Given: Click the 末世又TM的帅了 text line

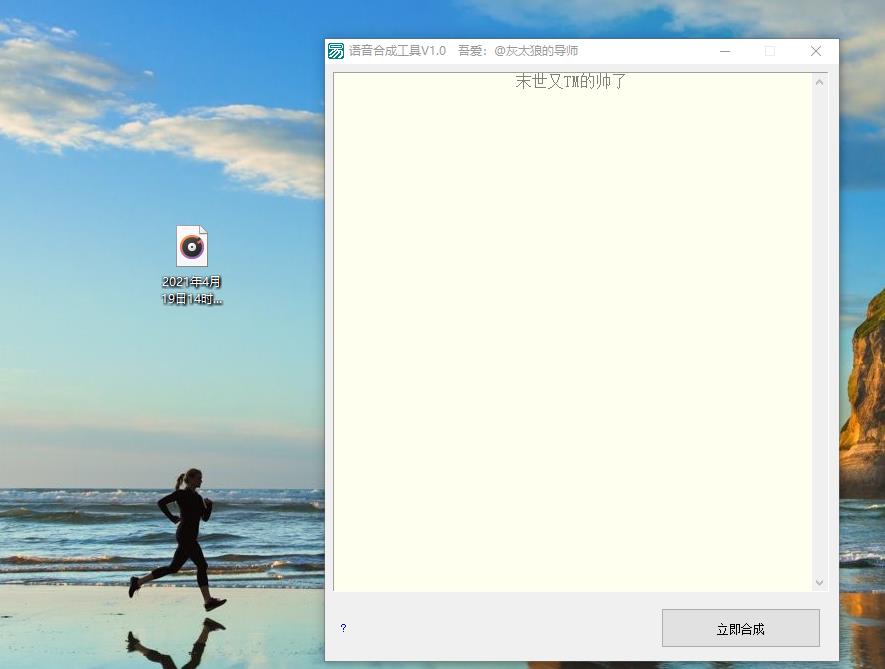Looking at the screenshot, I should pos(571,81).
